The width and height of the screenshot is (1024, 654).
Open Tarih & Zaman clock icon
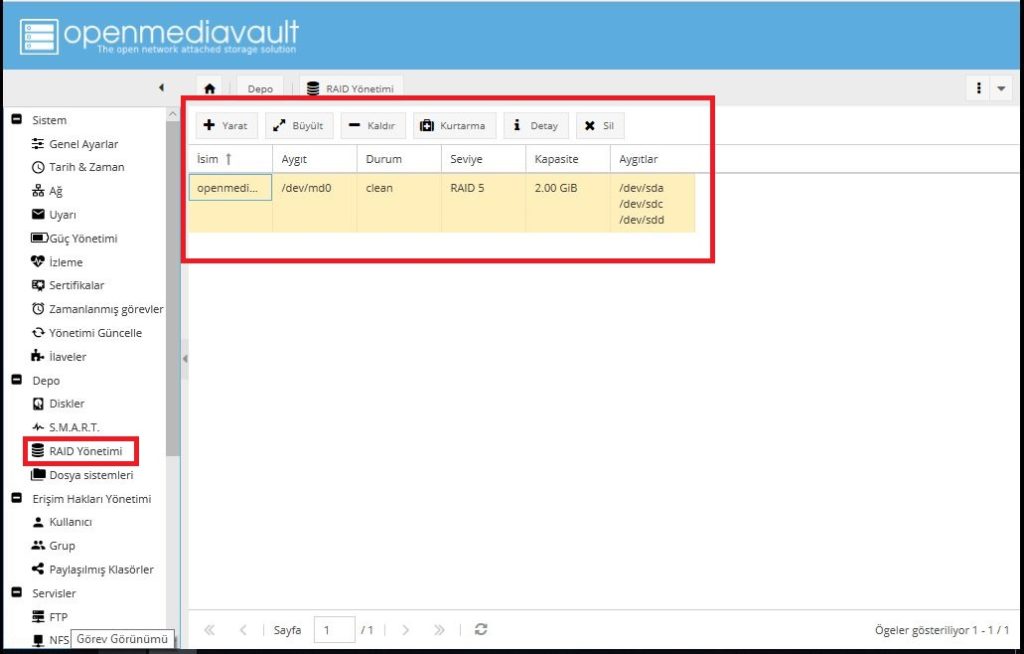38,167
